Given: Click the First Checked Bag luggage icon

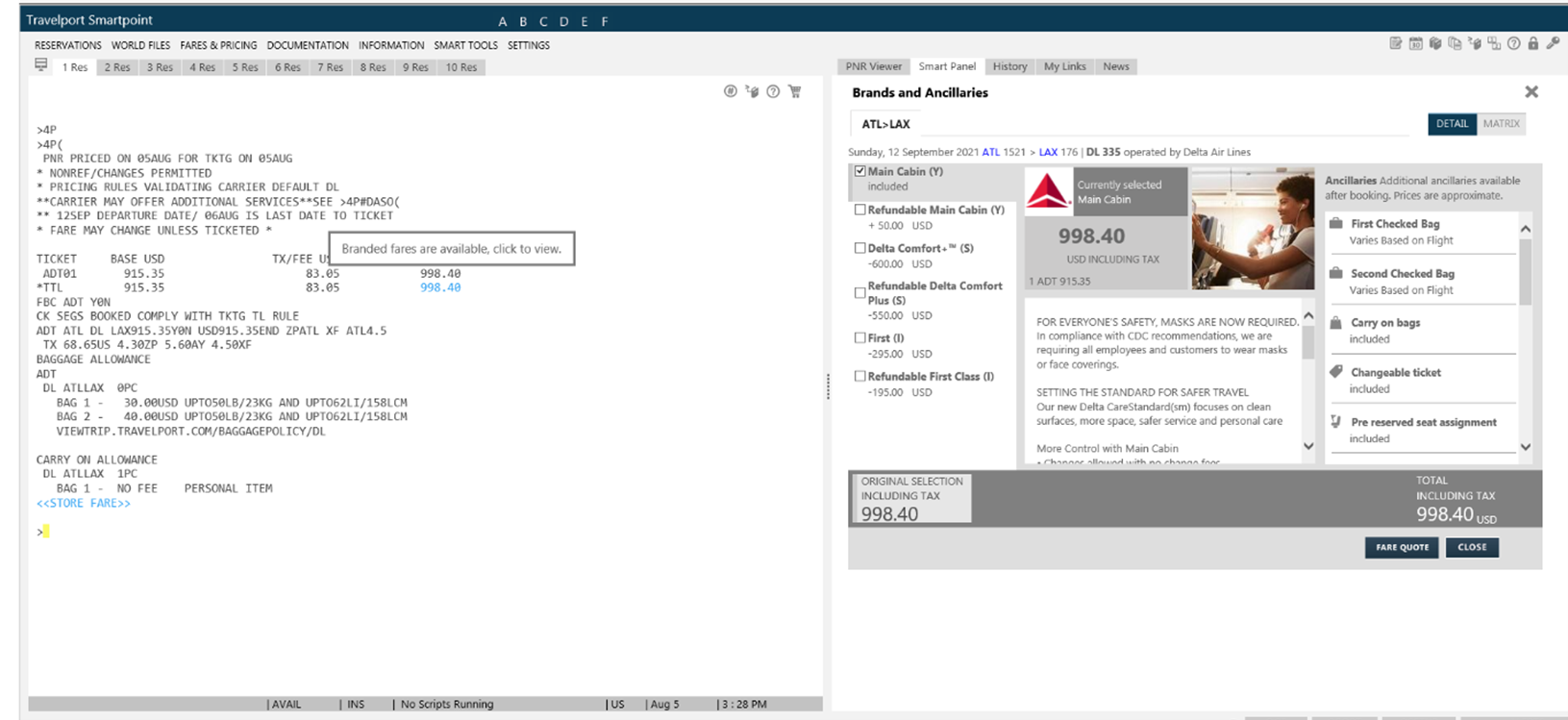Looking at the screenshot, I should coord(1335,223).
